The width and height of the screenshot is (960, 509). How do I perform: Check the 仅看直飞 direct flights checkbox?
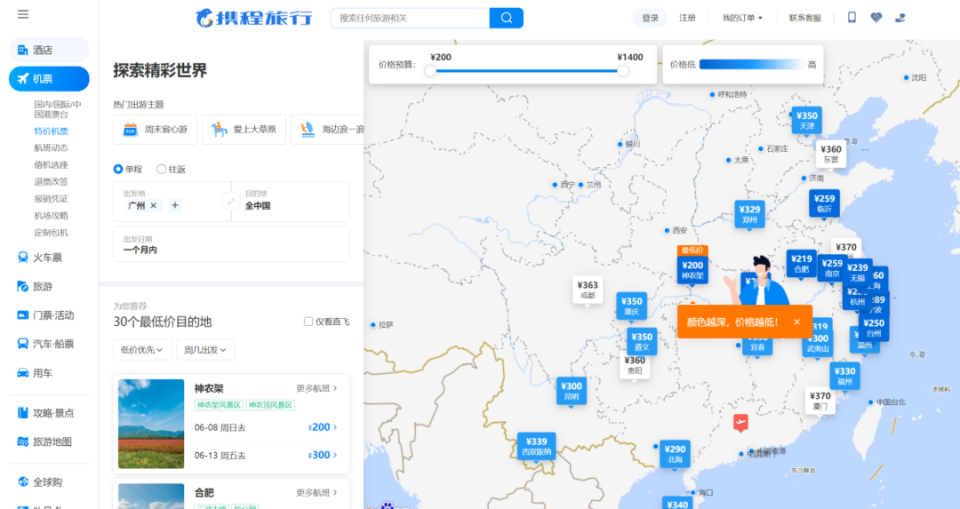tap(309, 322)
